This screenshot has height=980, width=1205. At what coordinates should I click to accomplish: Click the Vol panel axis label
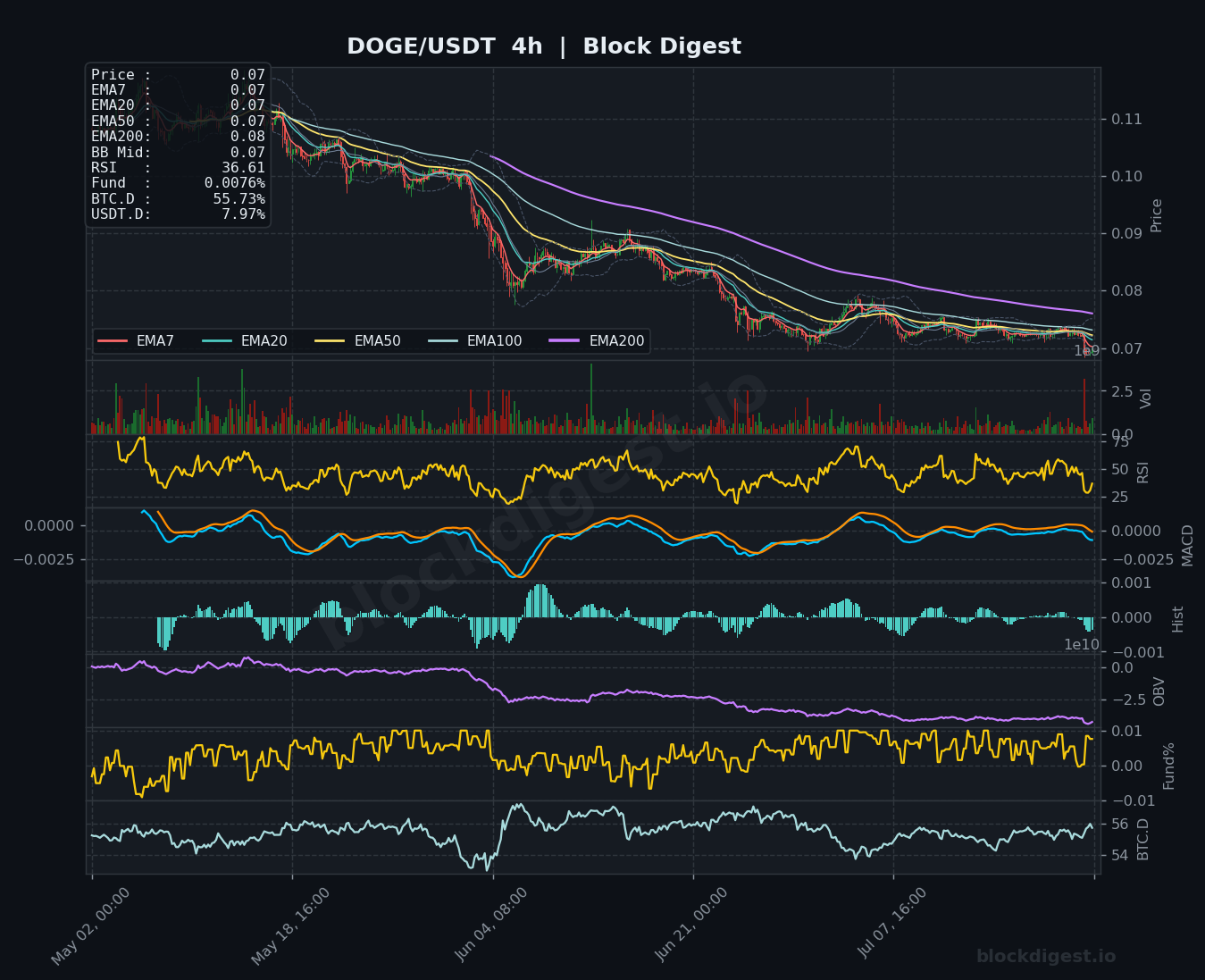(x=1146, y=398)
